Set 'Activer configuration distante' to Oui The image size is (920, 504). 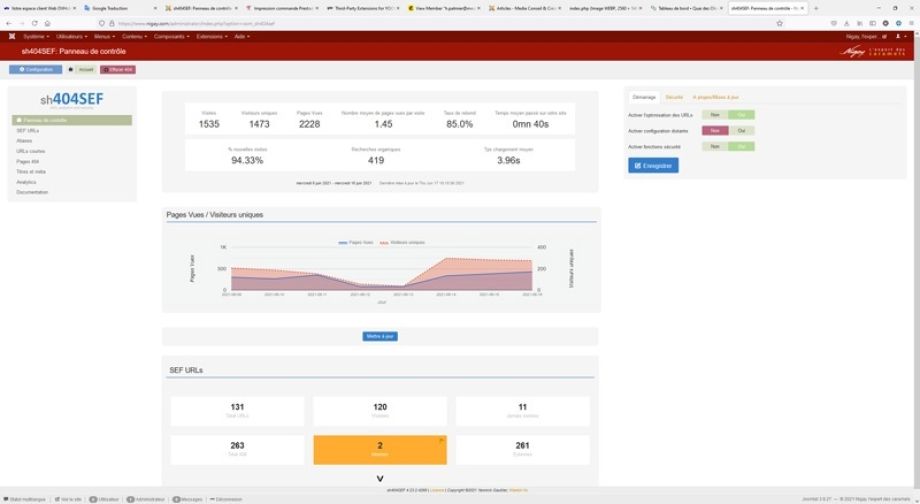pyautogui.click(x=742, y=131)
